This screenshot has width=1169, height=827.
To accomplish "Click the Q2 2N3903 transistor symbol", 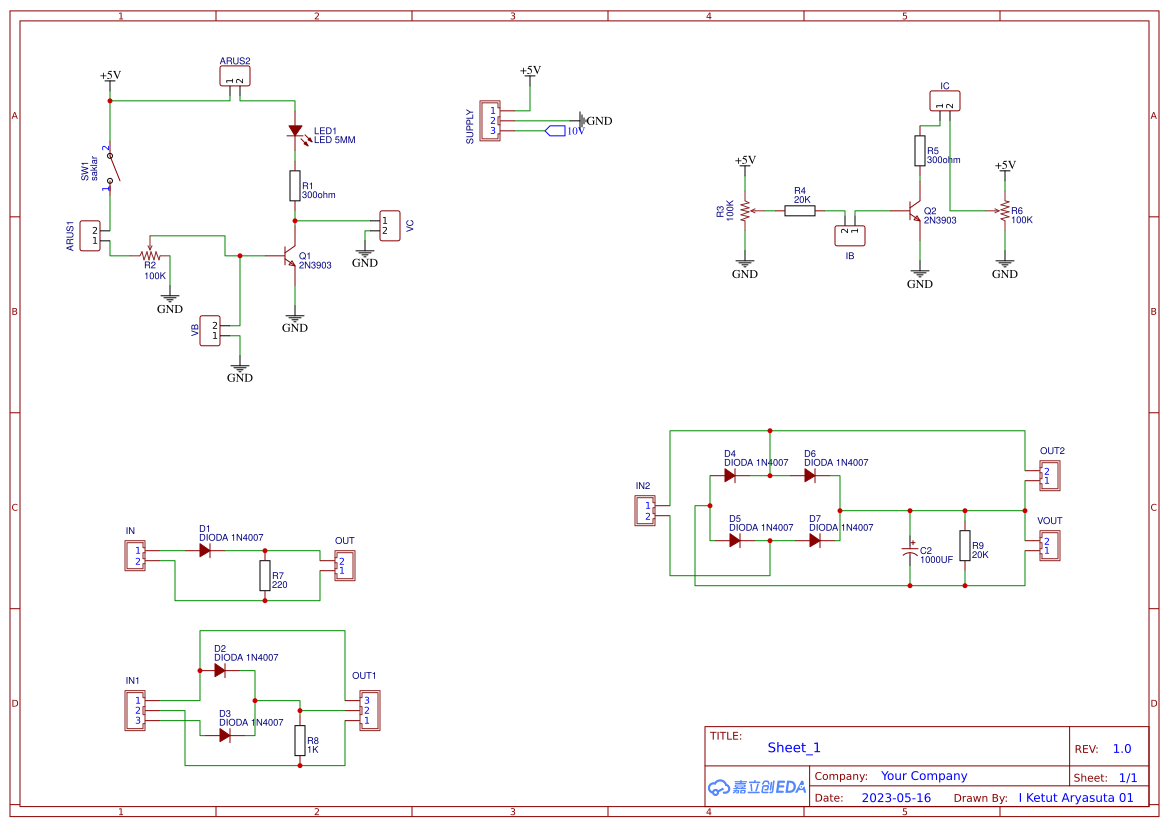I will (913, 212).
